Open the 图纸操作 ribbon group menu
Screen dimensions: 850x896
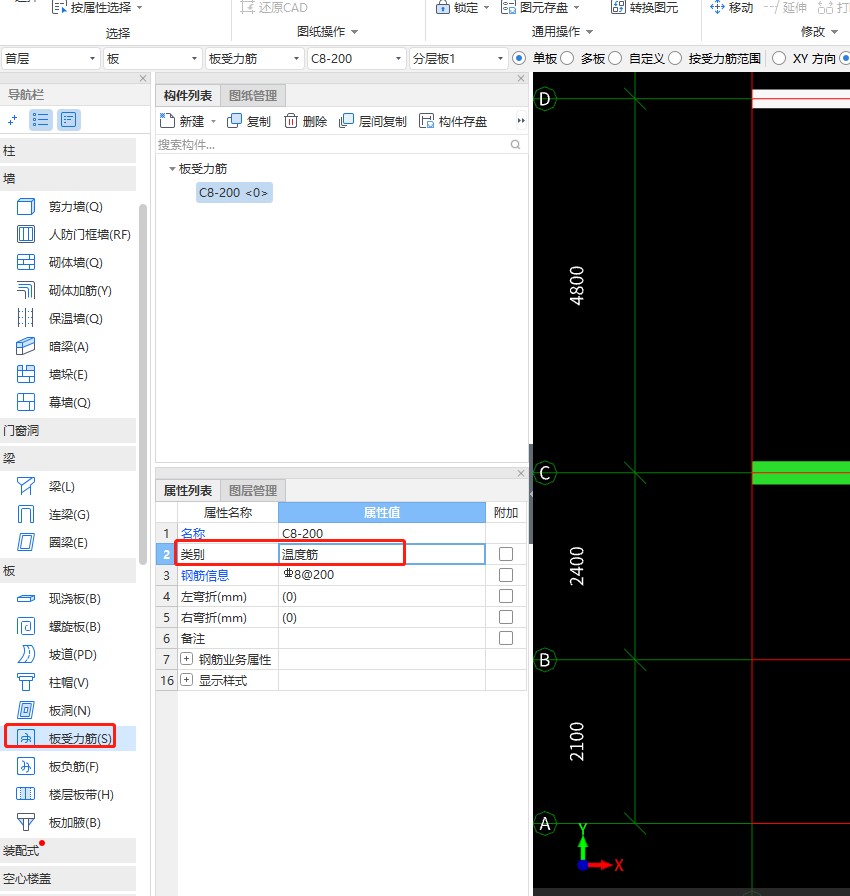tap(327, 31)
